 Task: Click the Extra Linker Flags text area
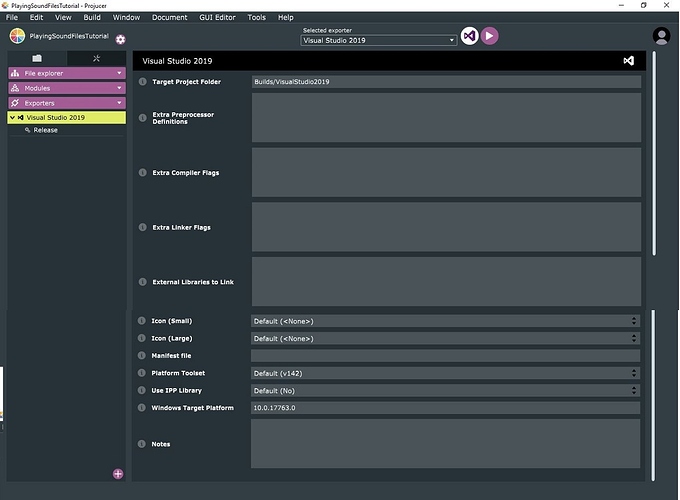point(446,227)
